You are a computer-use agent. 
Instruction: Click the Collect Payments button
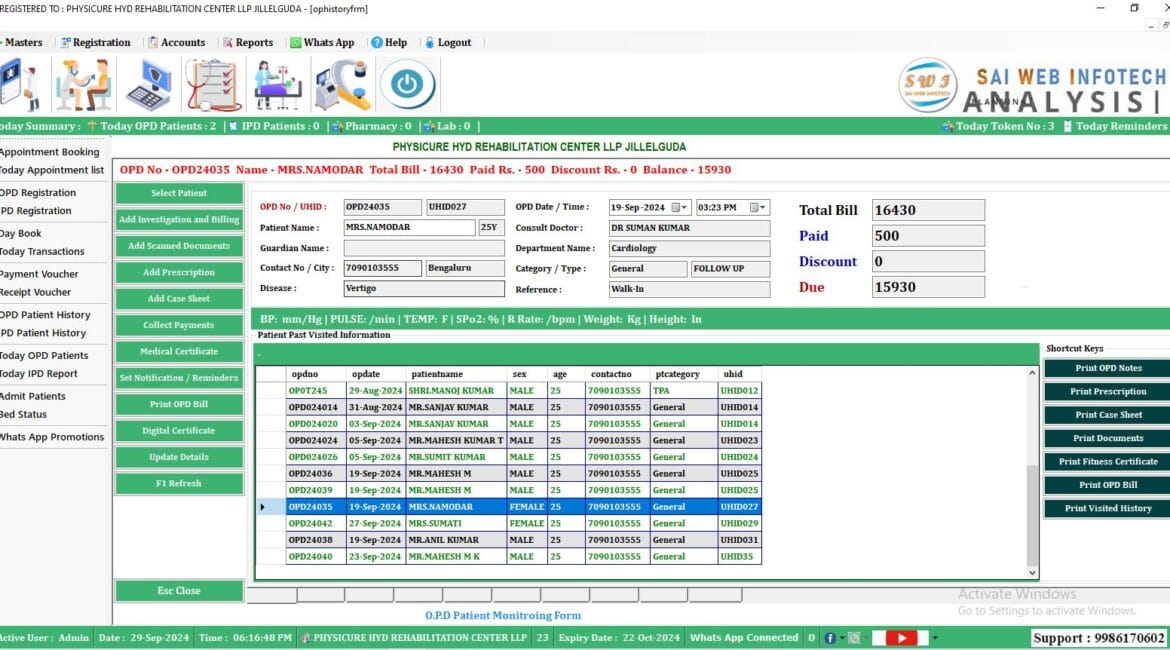click(178, 324)
